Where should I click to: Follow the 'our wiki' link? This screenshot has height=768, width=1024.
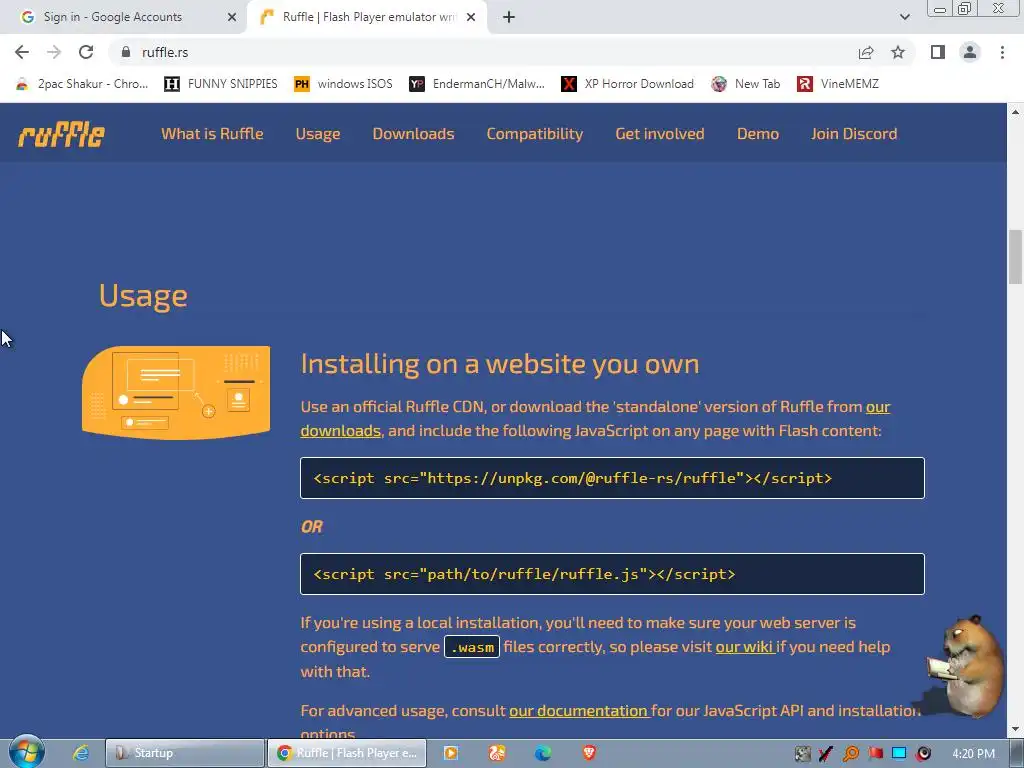[744, 647]
